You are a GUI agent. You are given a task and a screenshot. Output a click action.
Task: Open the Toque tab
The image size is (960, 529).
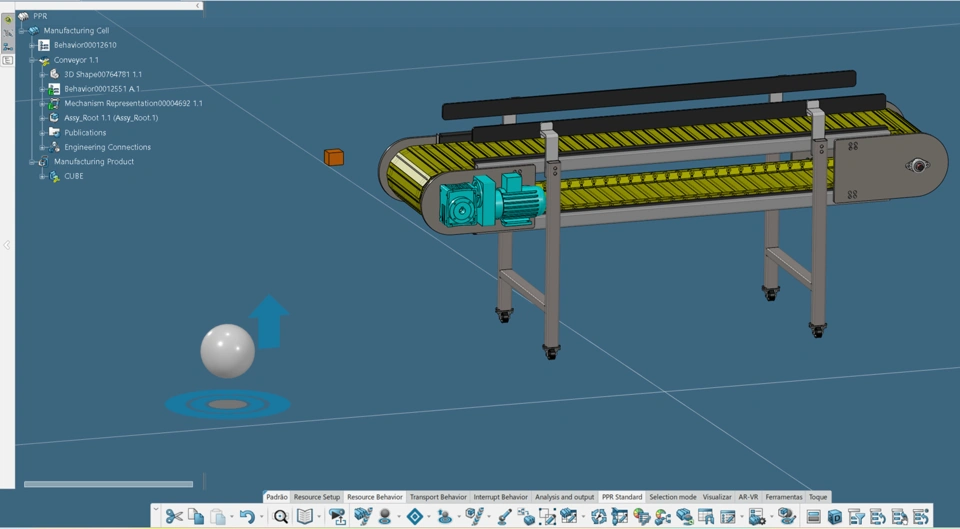818,497
